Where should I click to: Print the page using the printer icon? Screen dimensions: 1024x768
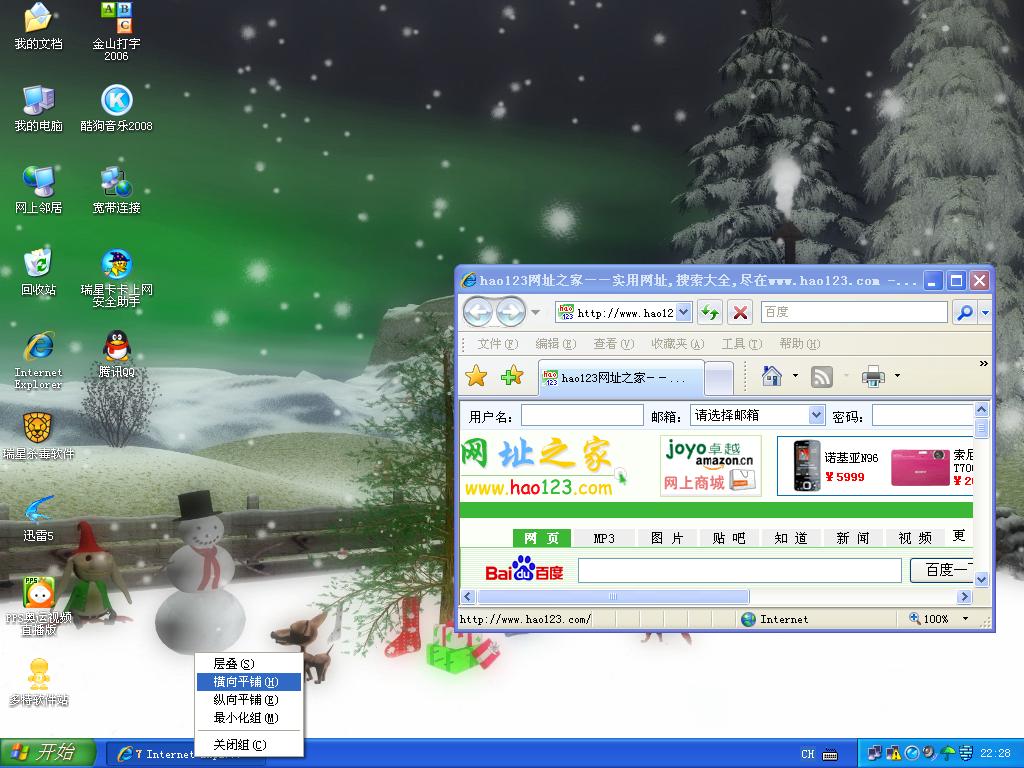(873, 376)
